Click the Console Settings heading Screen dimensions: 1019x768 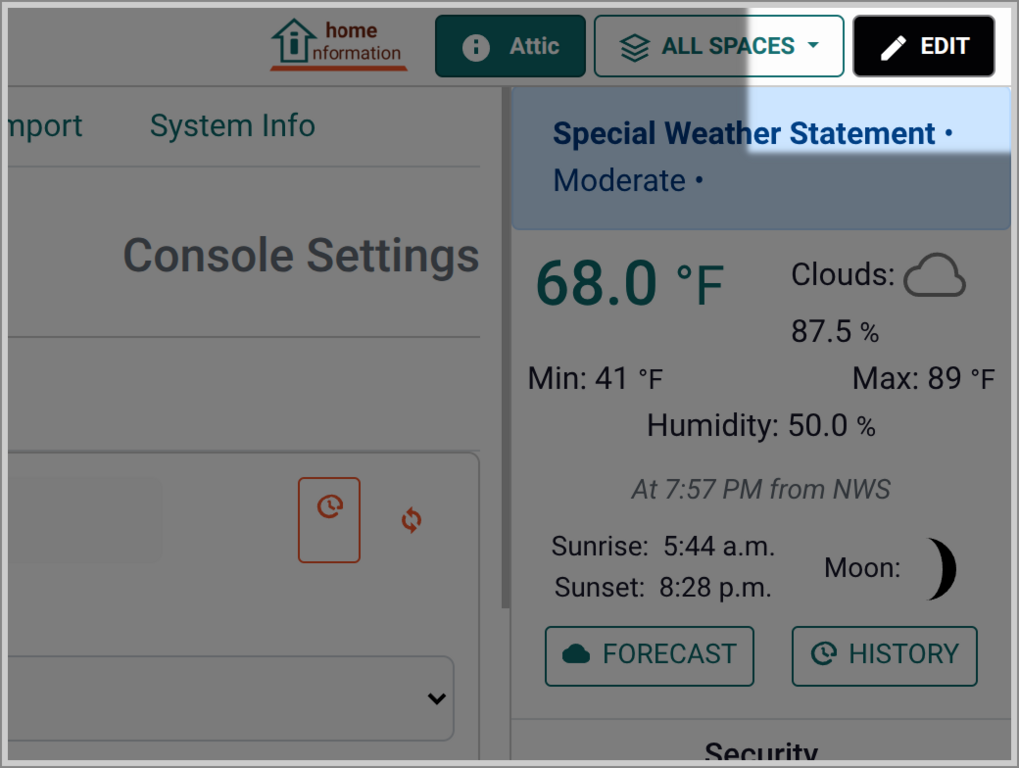click(x=301, y=255)
